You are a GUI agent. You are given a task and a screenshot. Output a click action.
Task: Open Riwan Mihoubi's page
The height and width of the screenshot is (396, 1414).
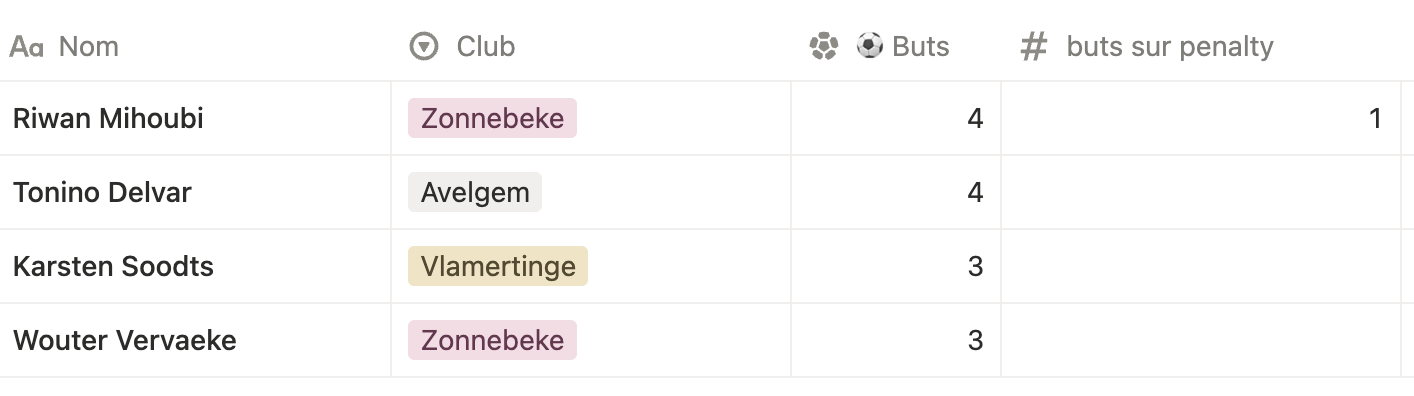[x=108, y=118]
